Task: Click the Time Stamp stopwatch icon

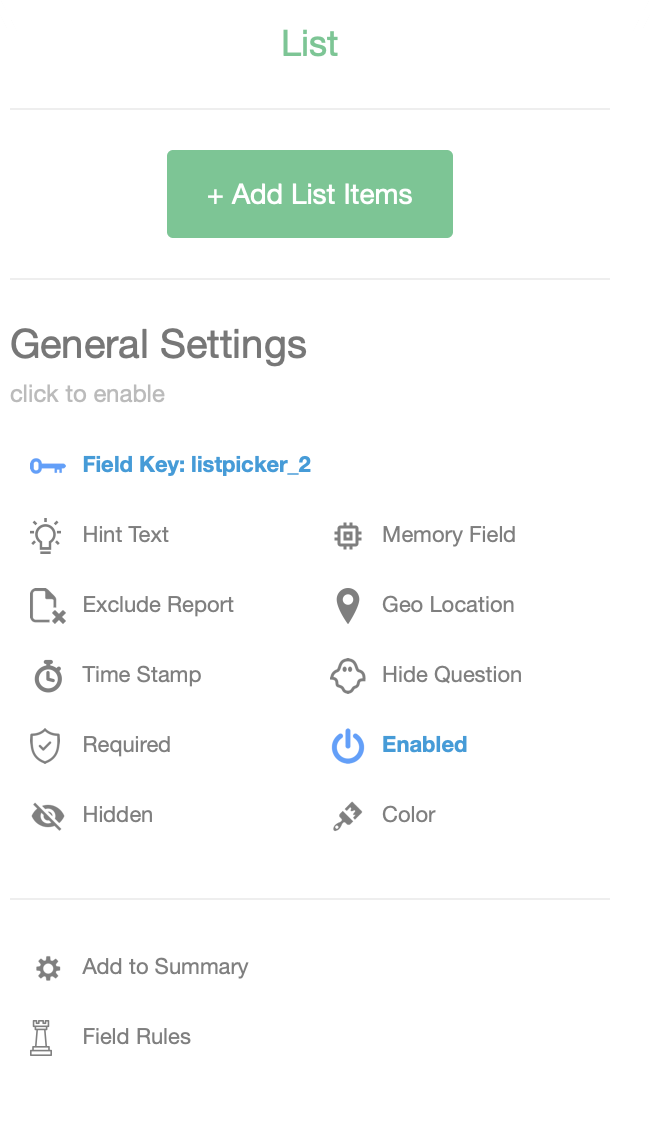Action: (x=47, y=676)
